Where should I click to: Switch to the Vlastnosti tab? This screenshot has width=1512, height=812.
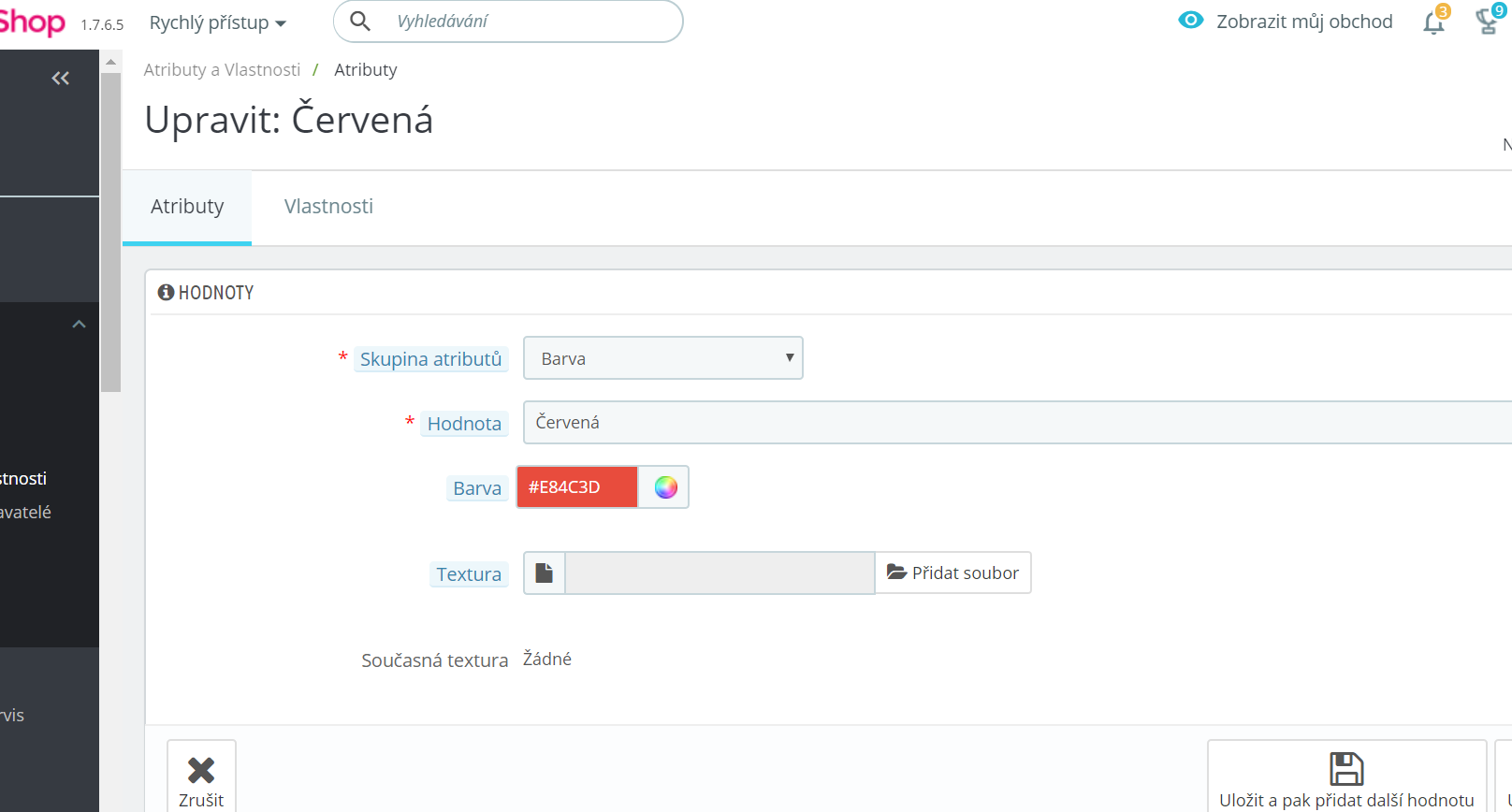point(328,207)
